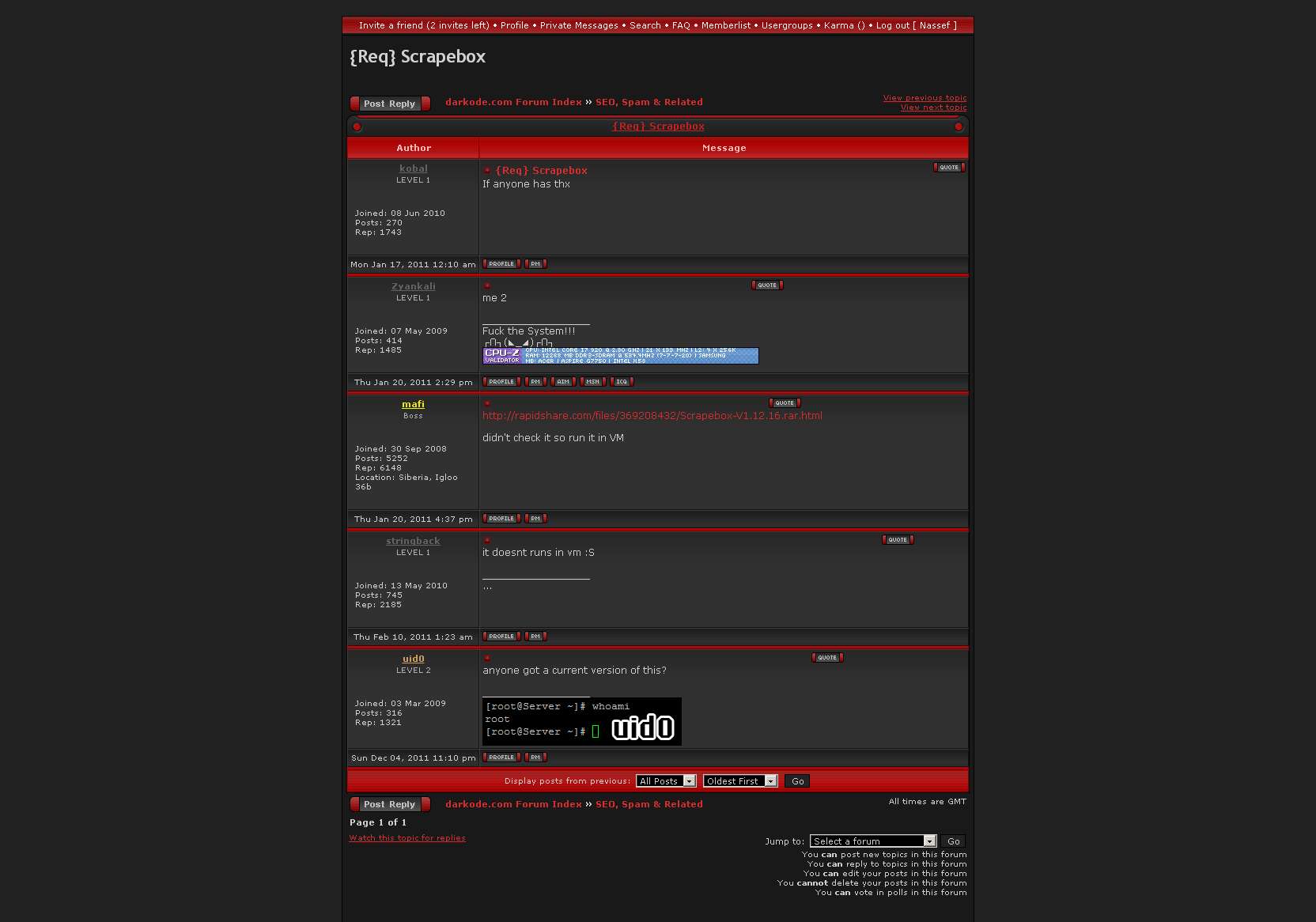
Task: Click the PM icon under uid0's post
Action: 535,758
